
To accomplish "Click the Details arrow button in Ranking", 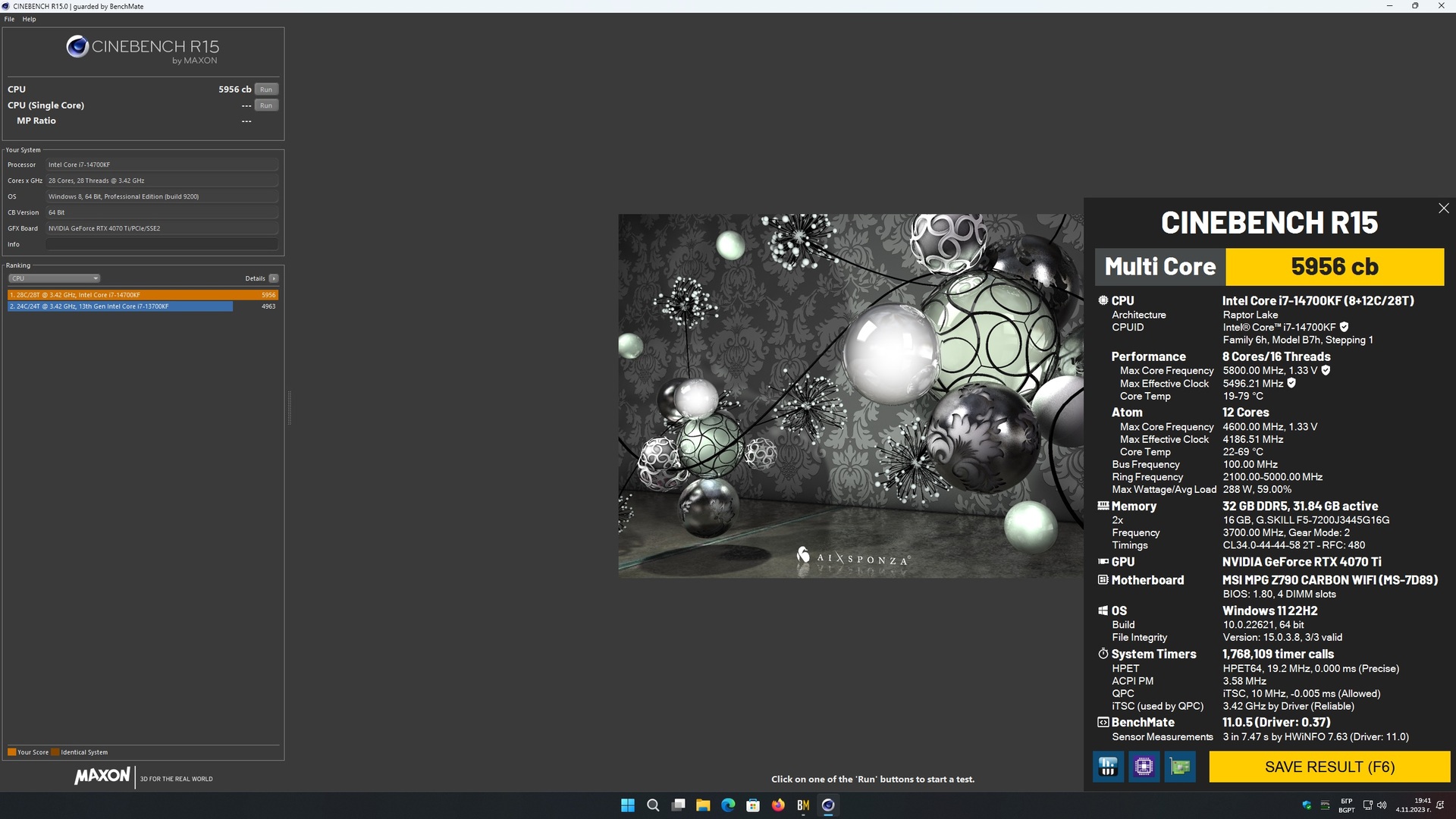I will pyautogui.click(x=274, y=278).
